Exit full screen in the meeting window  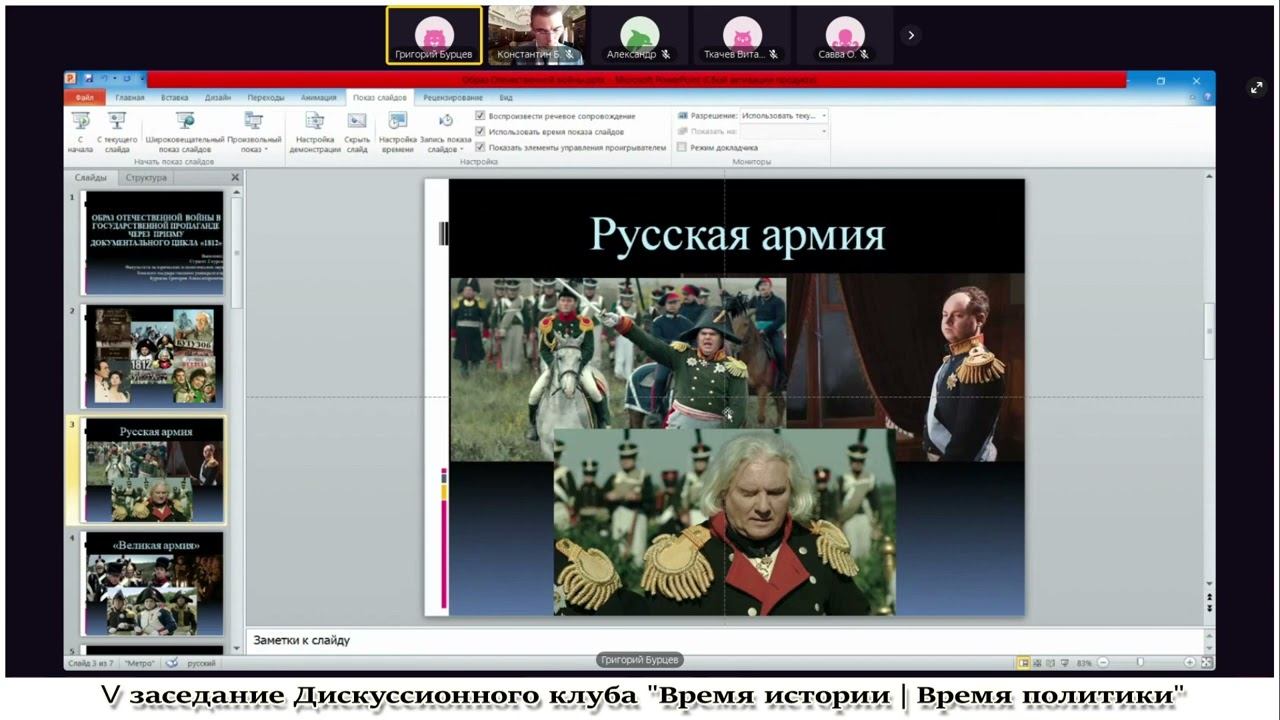click(x=1257, y=87)
